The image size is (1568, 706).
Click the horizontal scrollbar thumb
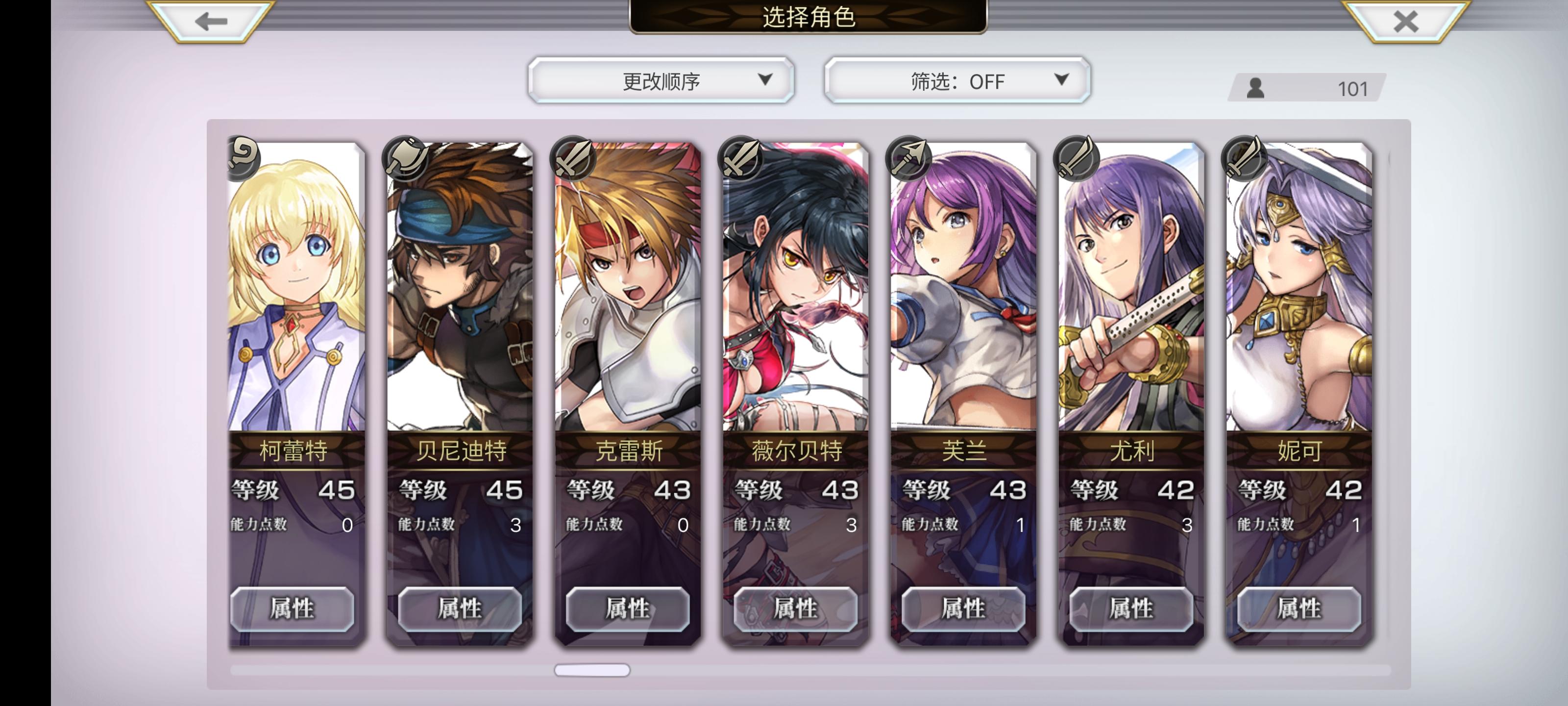click(591, 670)
